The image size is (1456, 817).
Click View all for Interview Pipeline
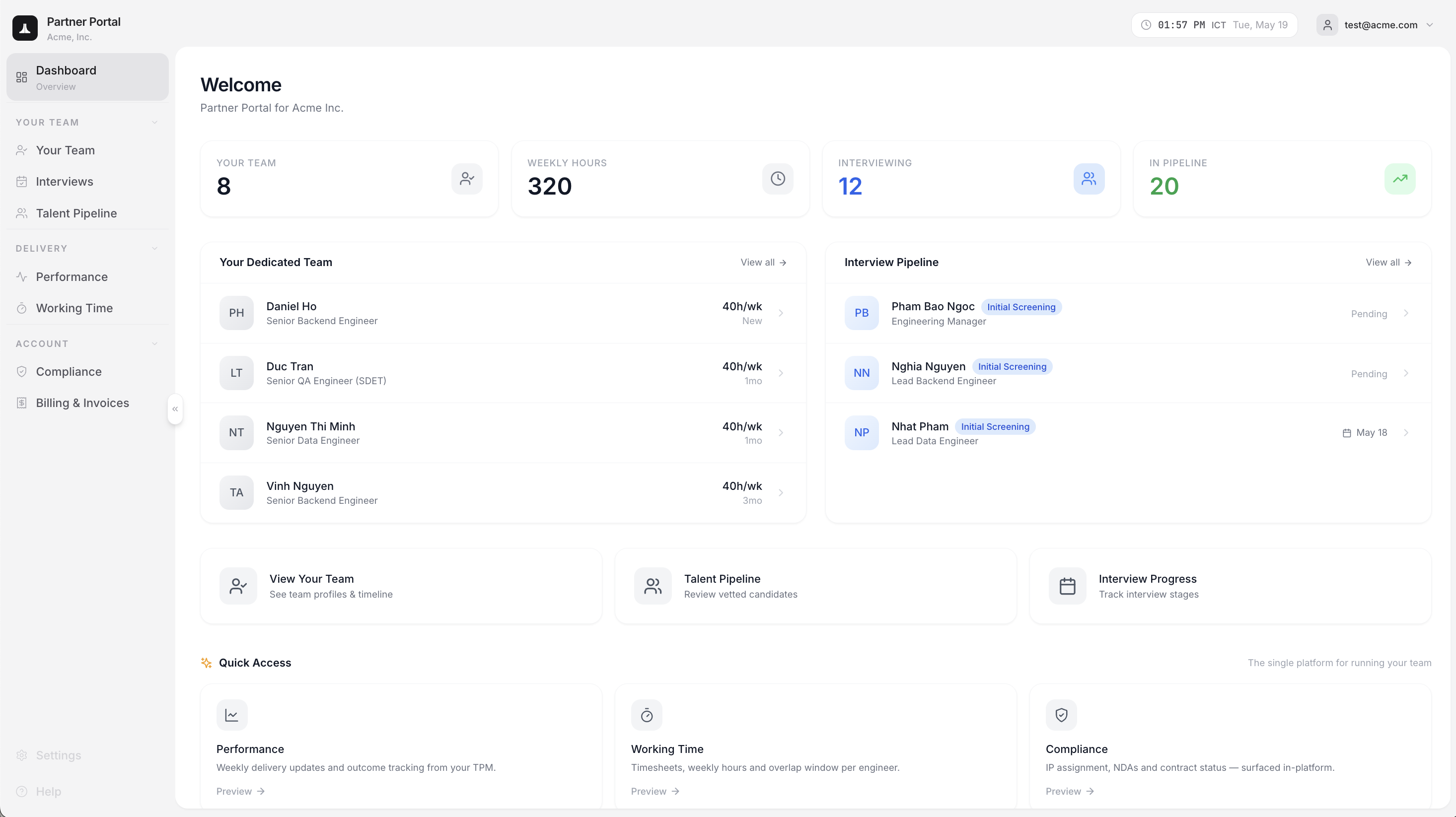click(1389, 263)
